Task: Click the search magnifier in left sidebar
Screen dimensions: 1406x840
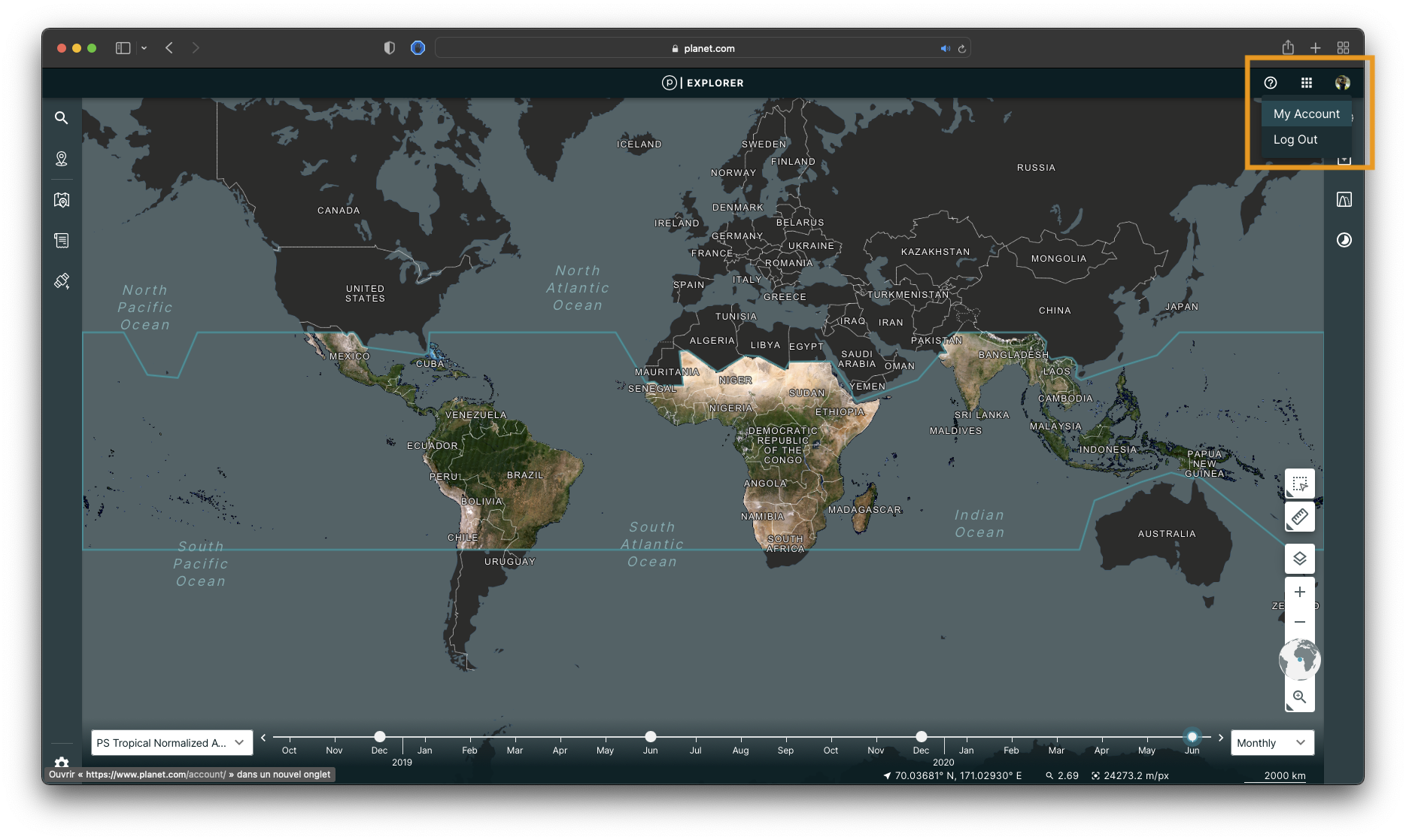Action: [62, 118]
